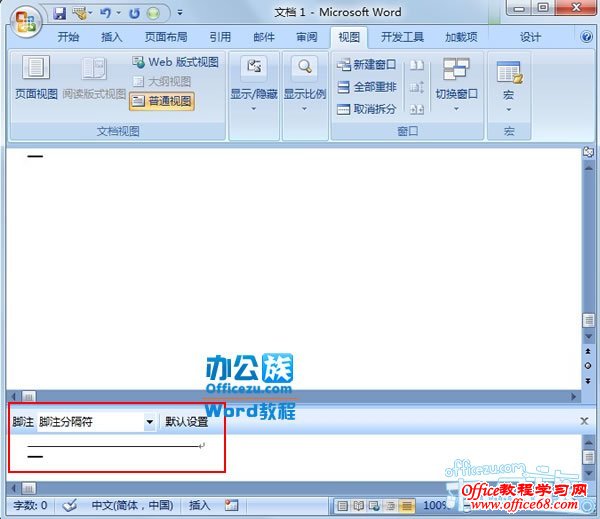Click the synchronous scrolling icon

click(x=417, y=87)
